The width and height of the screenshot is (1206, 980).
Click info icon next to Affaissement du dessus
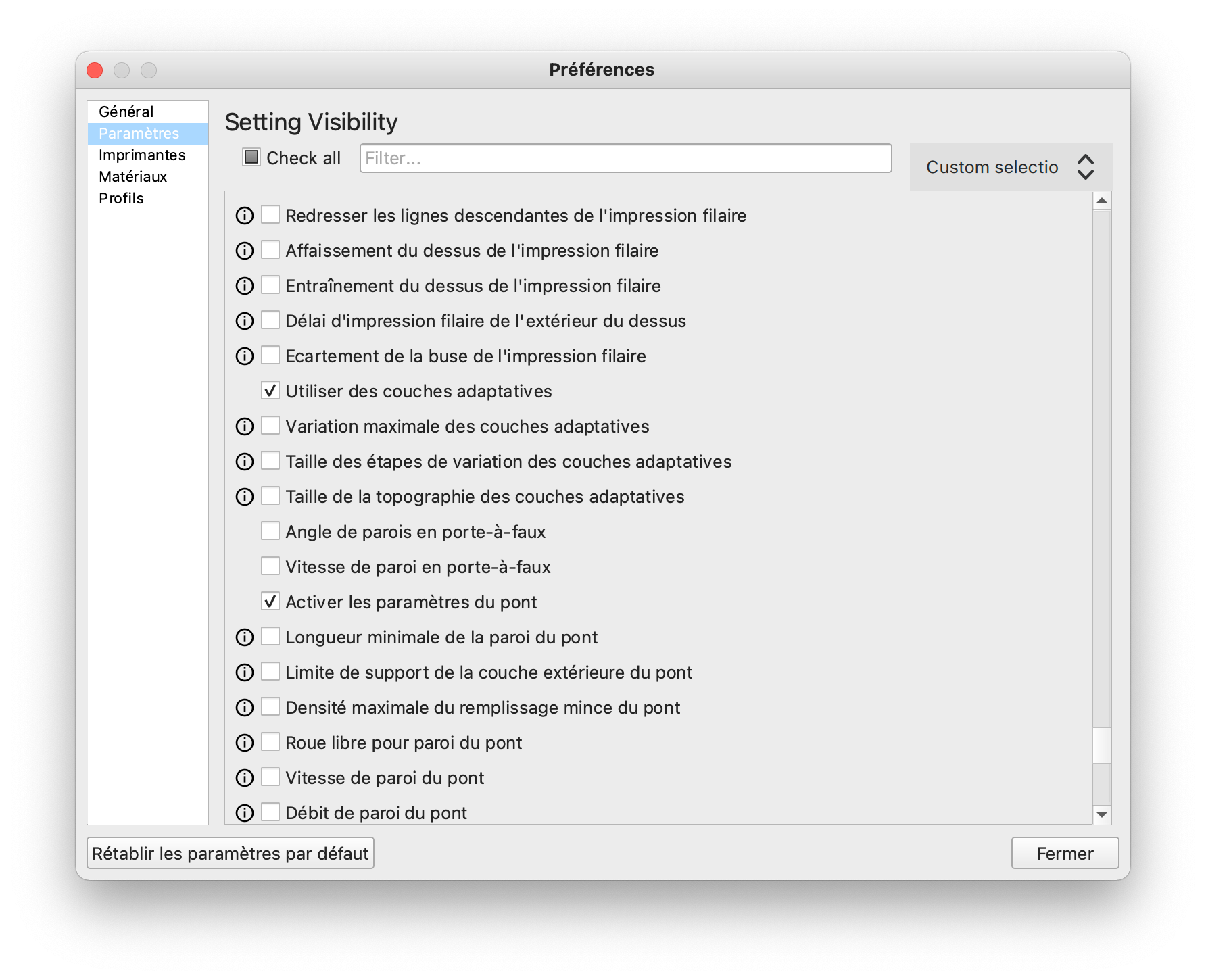245,251
